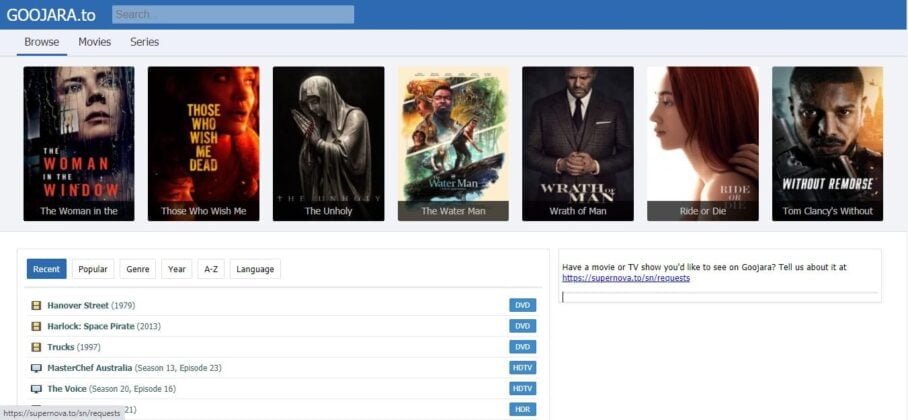Viewport: 908px width, 420px height.
Task: Click the TV icon beside The Voice
Action: (x=36, y=389)
